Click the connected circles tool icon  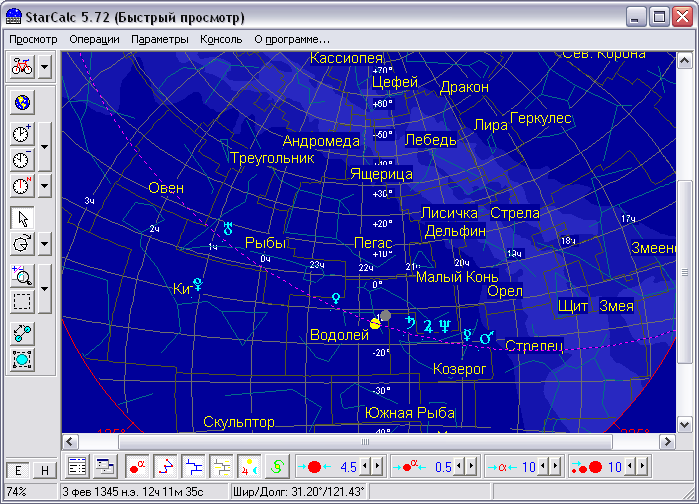coord(22,334)
